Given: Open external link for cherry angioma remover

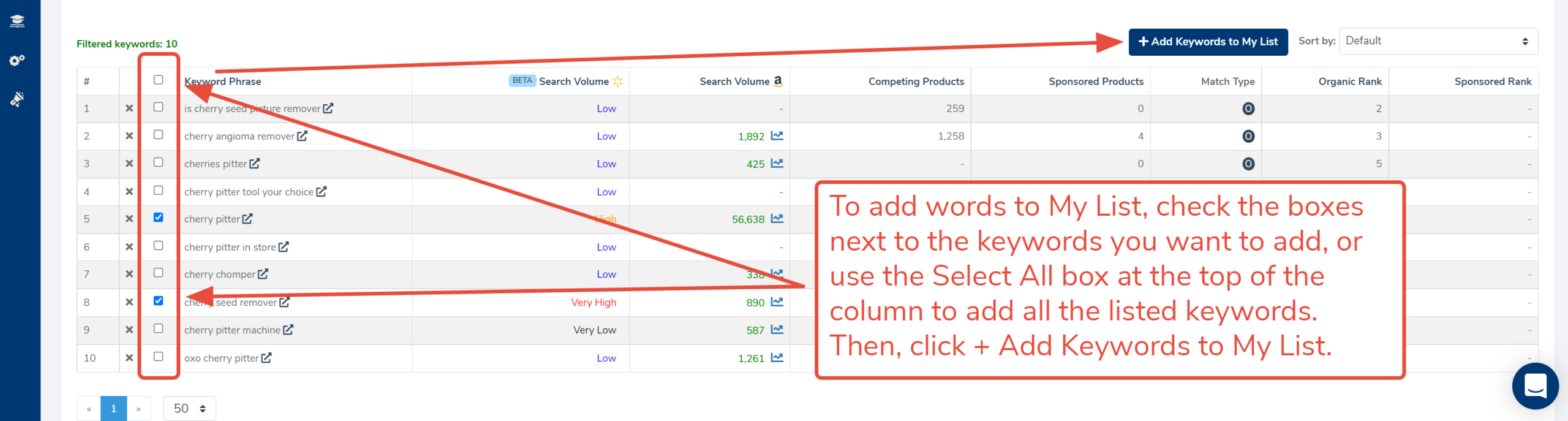Looking at the screenshot, I should pos(302,136).
